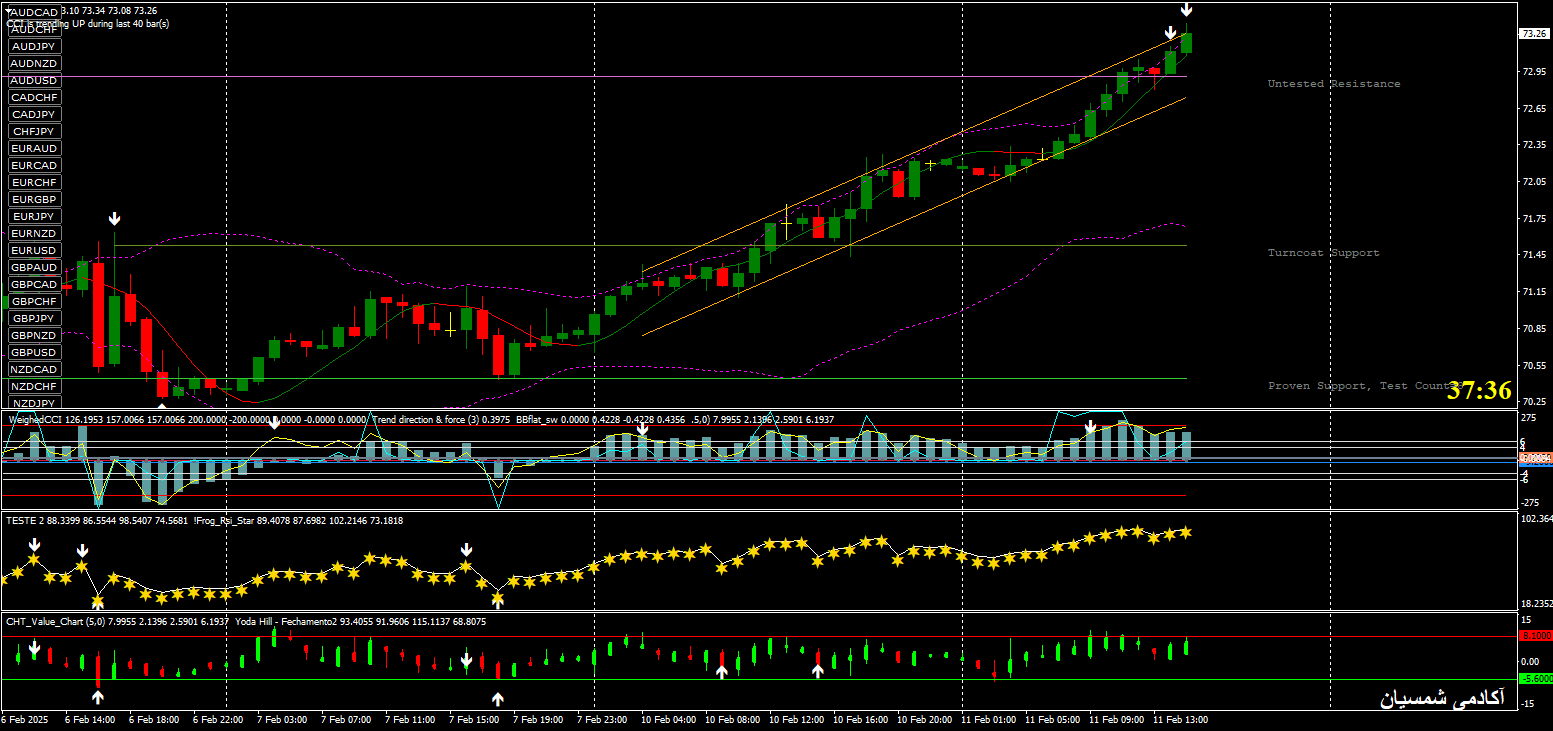This screenshot has height=731, width=1553.
Task: Click the Turncoat Support label
Action: pos(1323,253)
